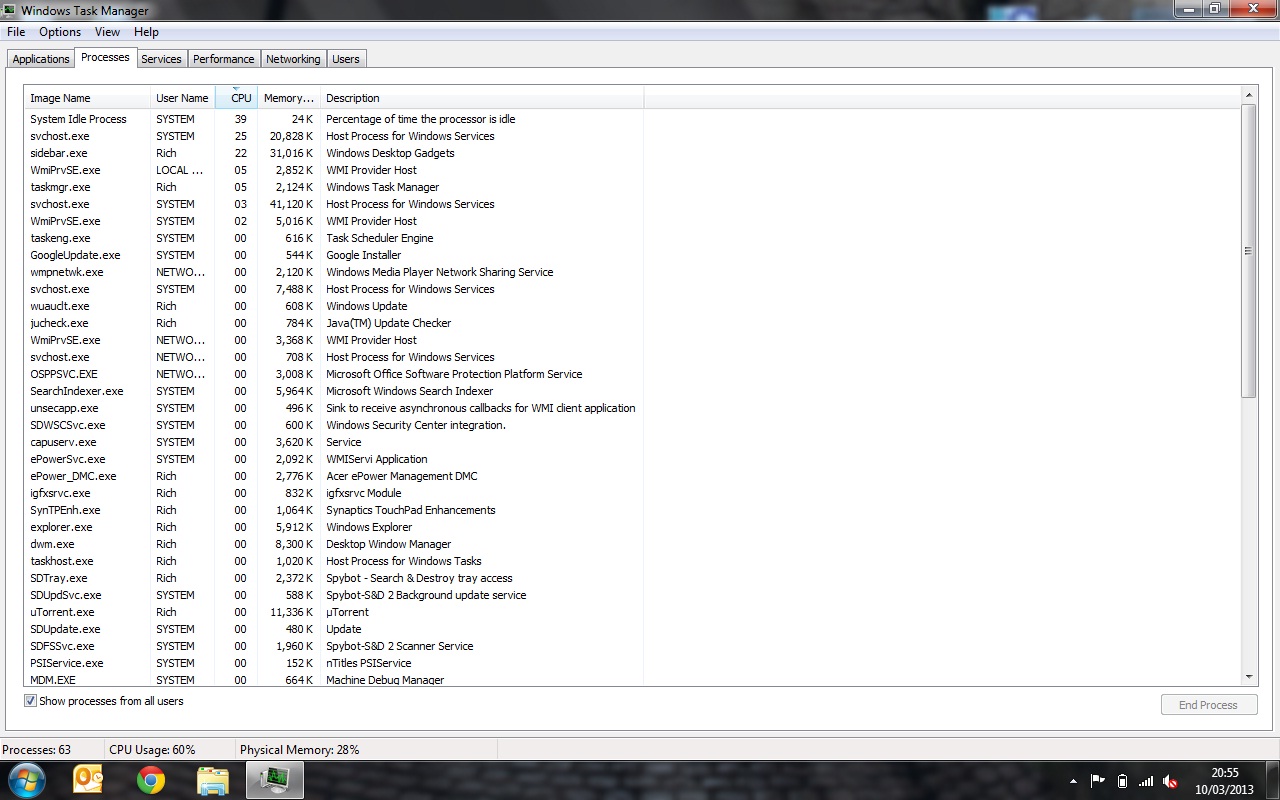Select unsecapp.exe process
Viewport: 1280px width, 800px height.
pyautogui.click(x=334, y=408)
